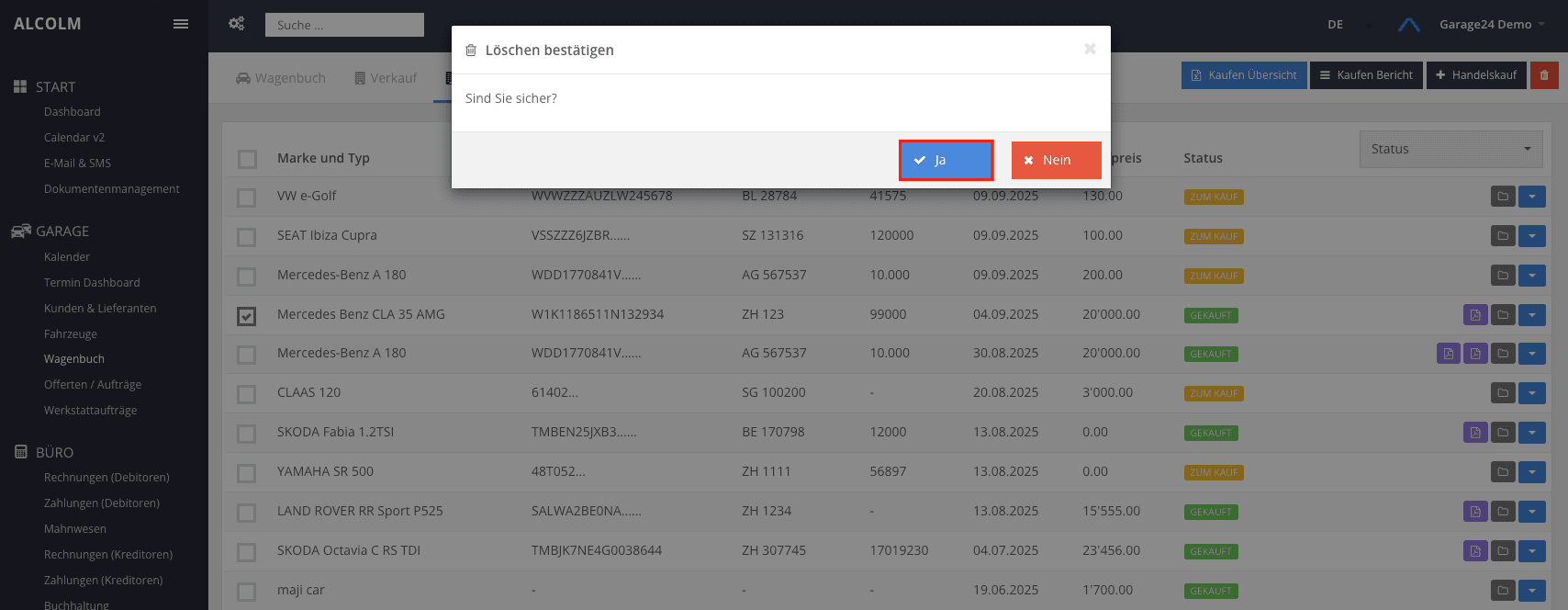This screenshot has width=1568, height=610.
Task: Click the Garage24 logo icon in header
Action: (1409, 25)
